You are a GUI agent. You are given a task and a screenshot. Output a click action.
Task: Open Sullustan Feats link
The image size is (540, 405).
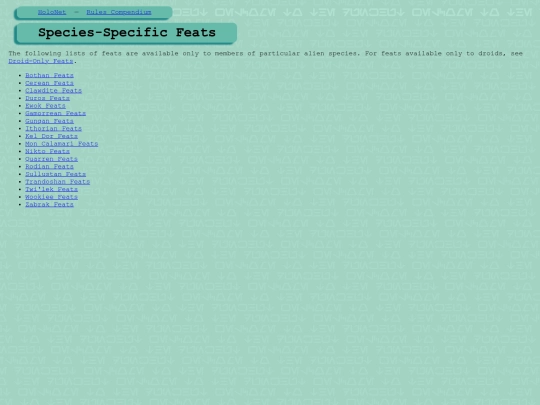[x=55, y=174]
